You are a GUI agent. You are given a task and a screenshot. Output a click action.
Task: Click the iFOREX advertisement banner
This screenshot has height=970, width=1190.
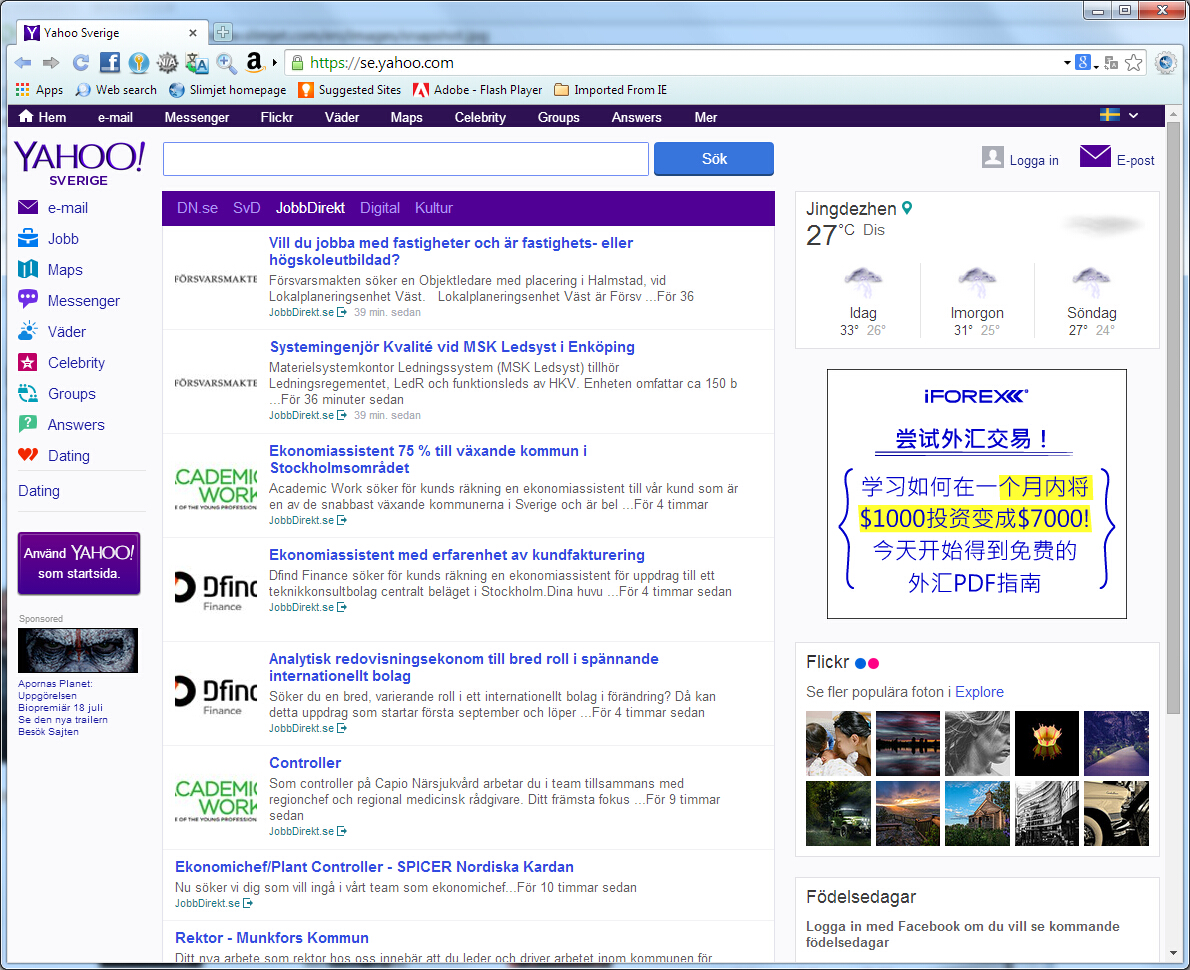(x=977, y=494)
